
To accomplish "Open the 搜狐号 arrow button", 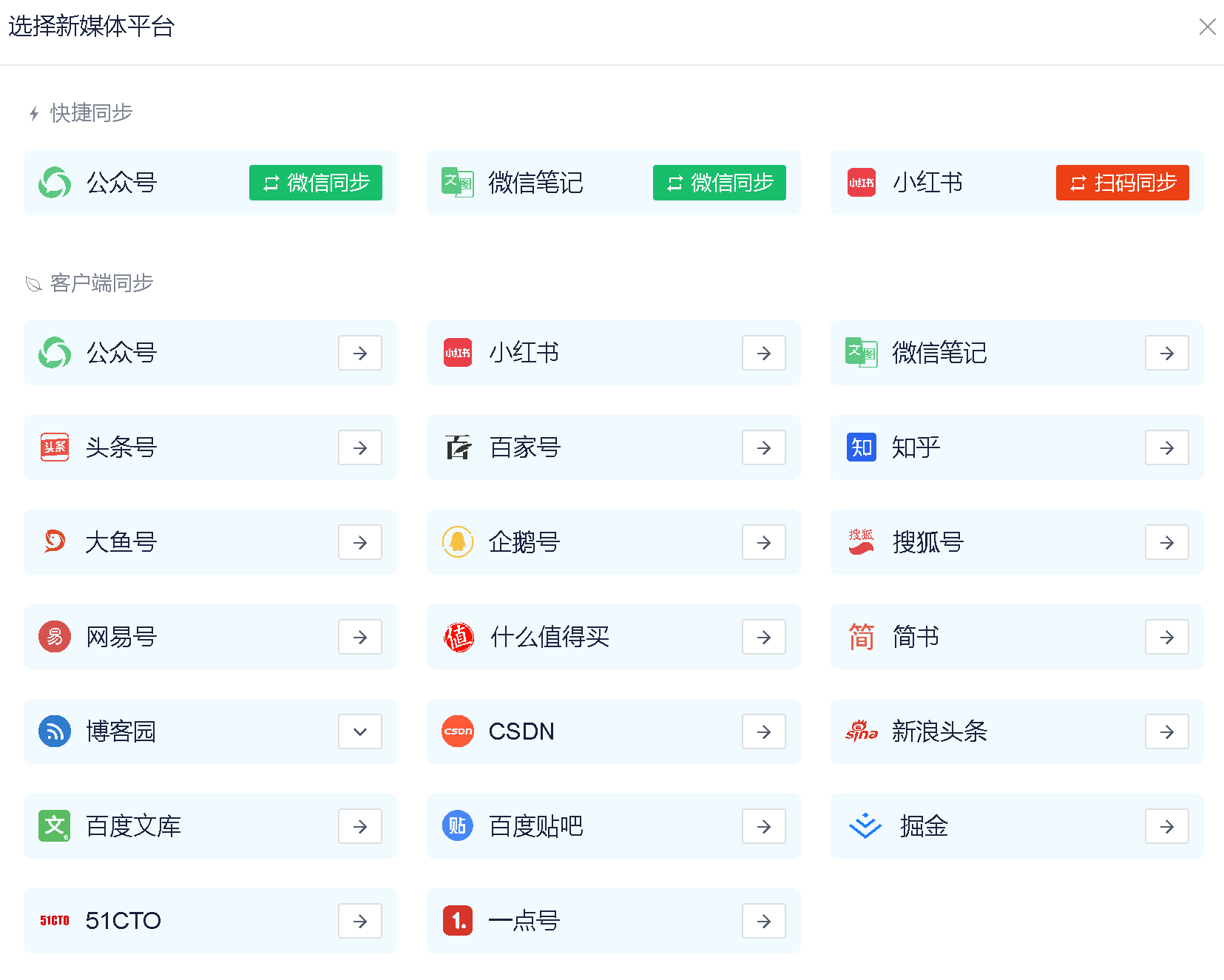I will (x=1166, y=542).
